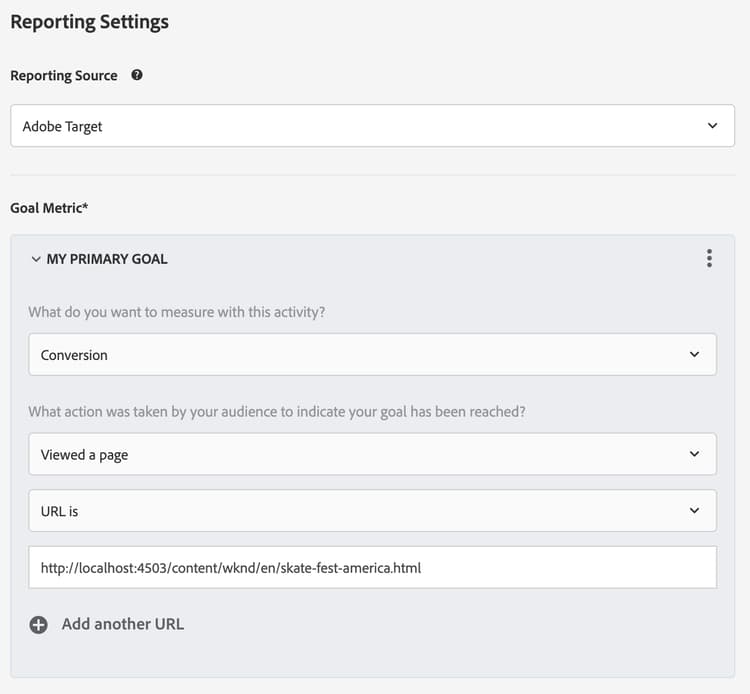Click the Viewed a page chevron arrow
The width and height of the screenshot is (750, 694).
[695, 454]
